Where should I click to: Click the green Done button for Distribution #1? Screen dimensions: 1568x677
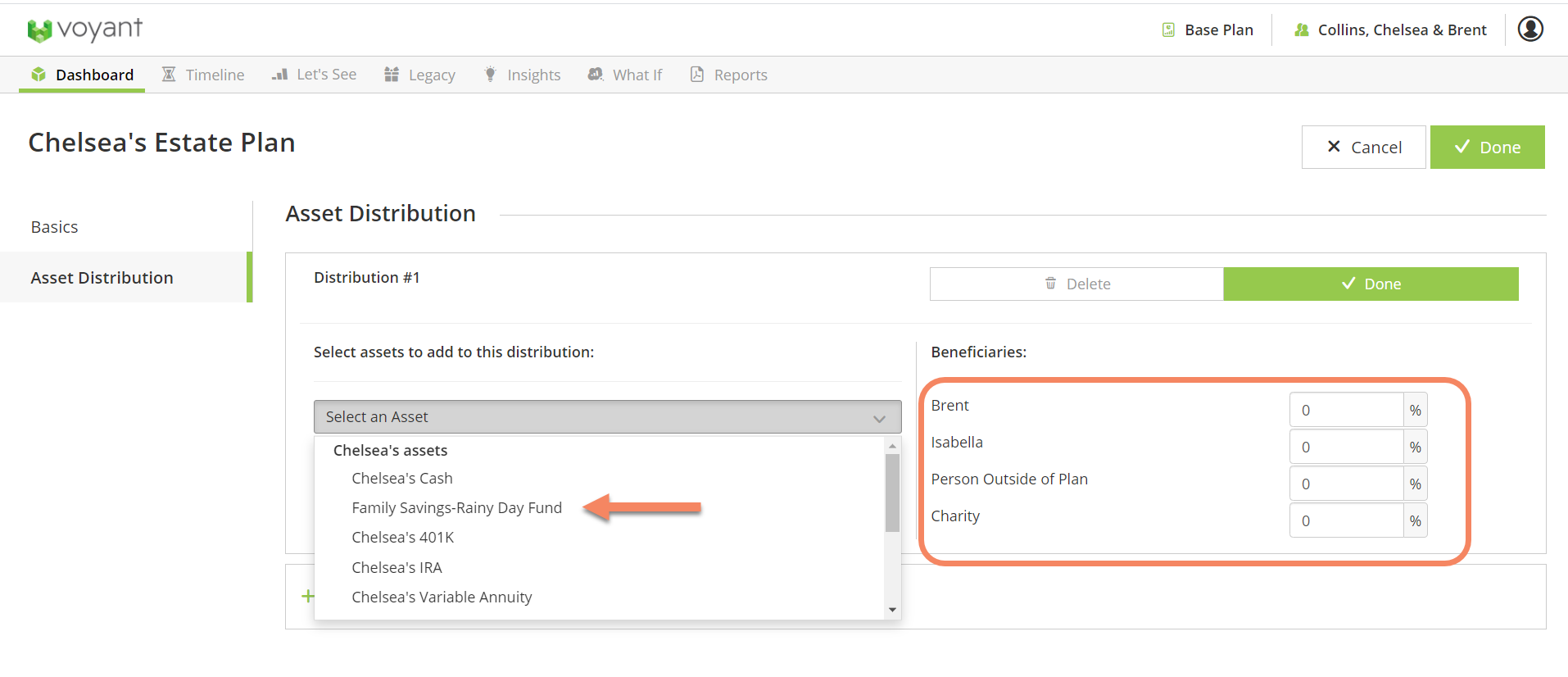[x=1371, y=284]
